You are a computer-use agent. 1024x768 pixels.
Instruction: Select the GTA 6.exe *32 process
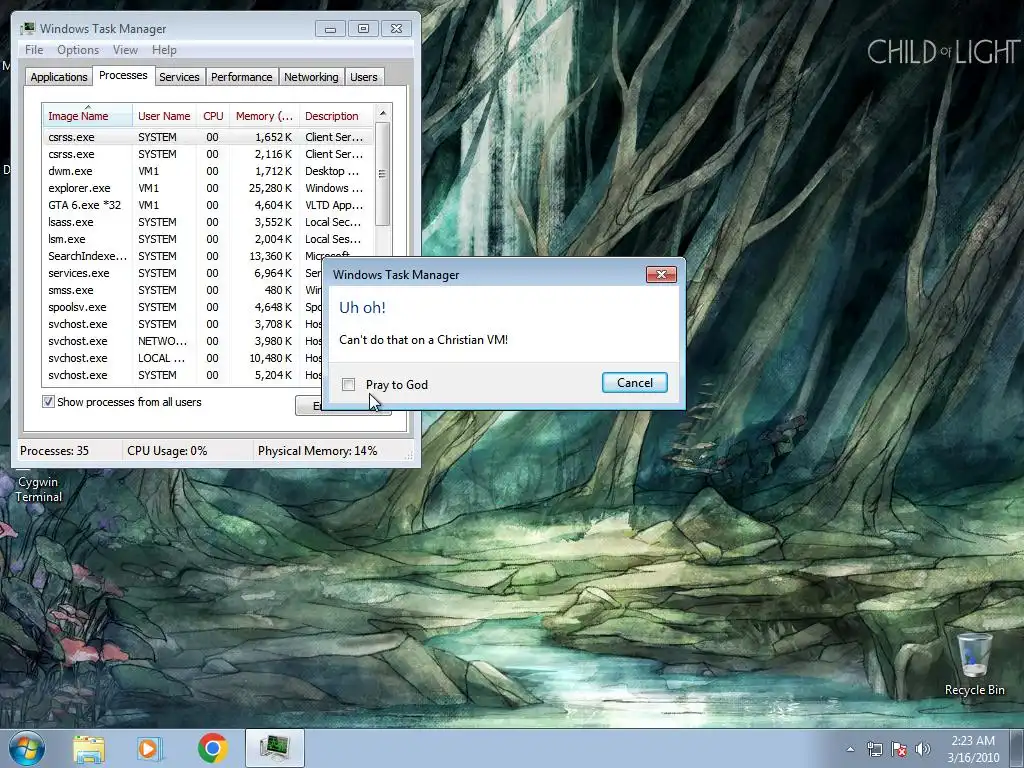tap(208, 205)
